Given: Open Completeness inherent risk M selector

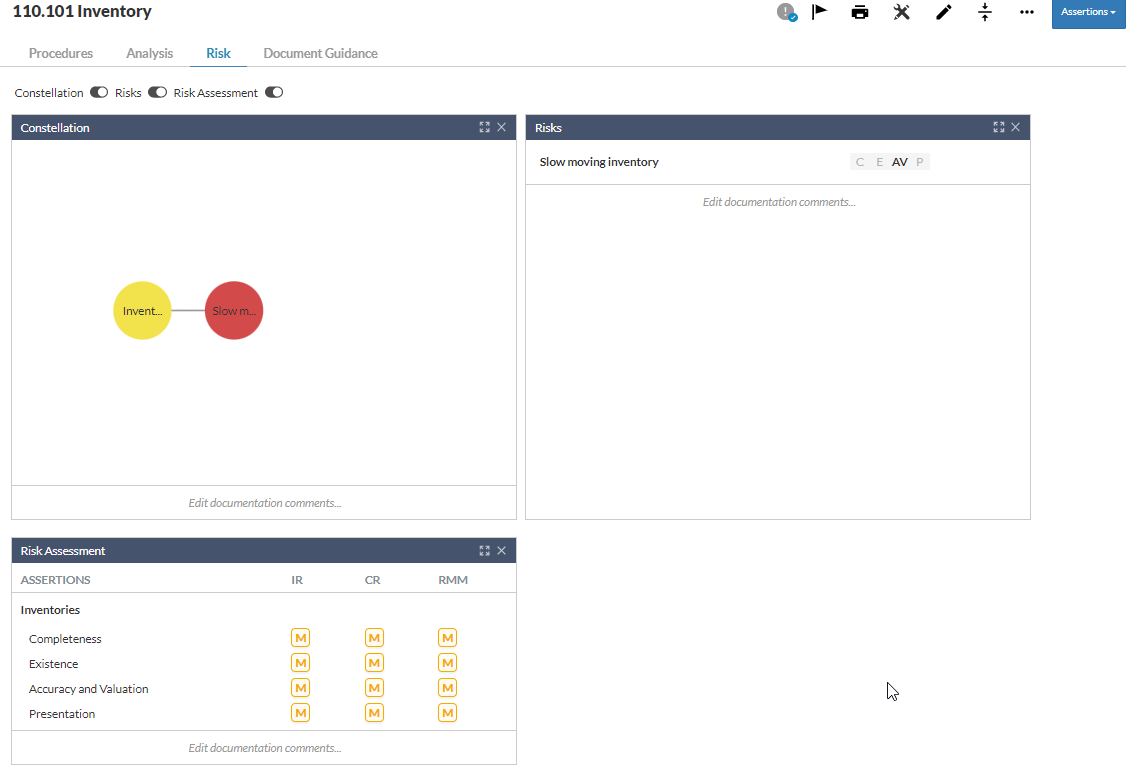Looking at the screenshot, I should click(x=300, y=638).
